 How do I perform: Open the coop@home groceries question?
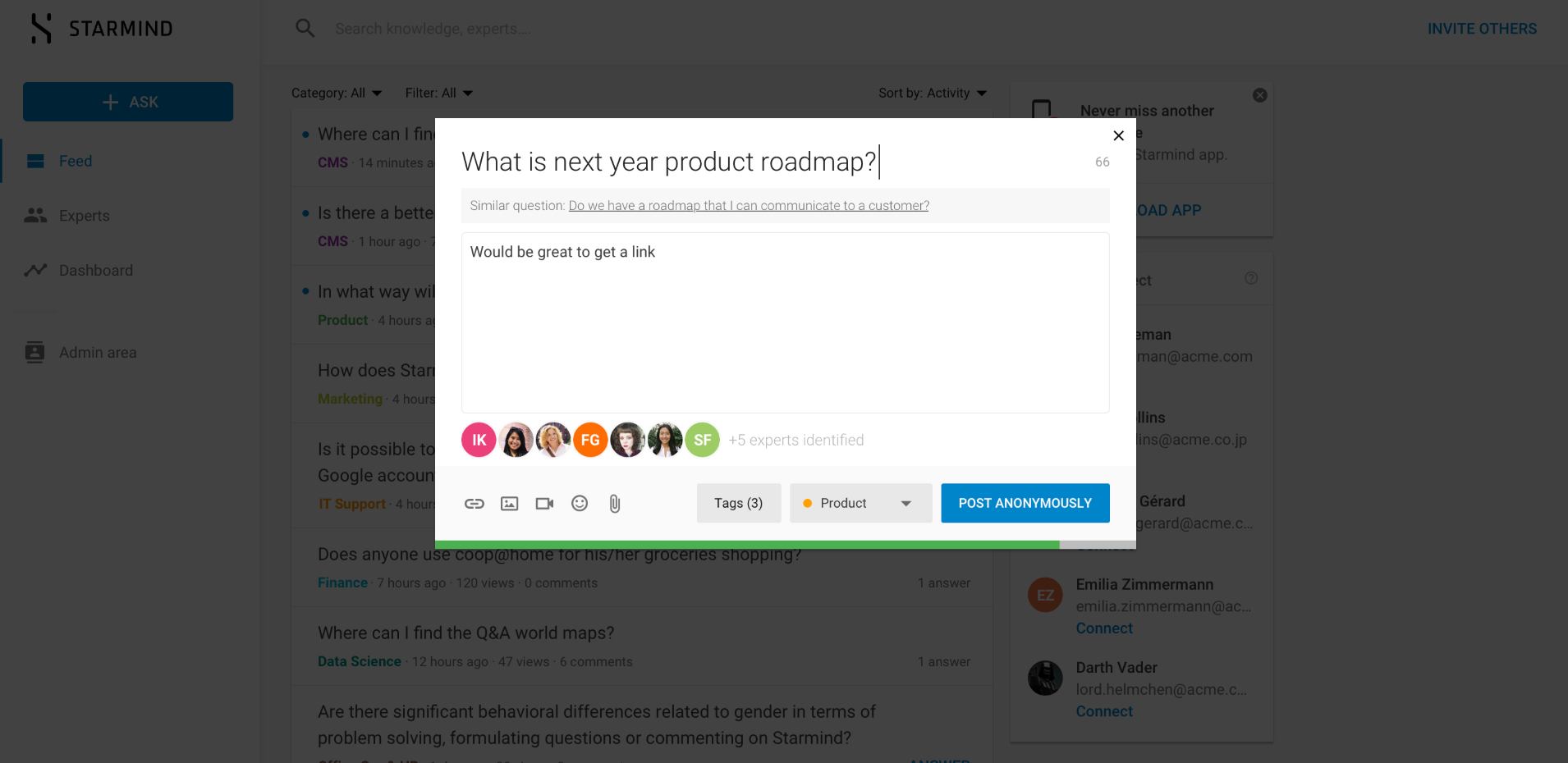[x=559, y=555]
